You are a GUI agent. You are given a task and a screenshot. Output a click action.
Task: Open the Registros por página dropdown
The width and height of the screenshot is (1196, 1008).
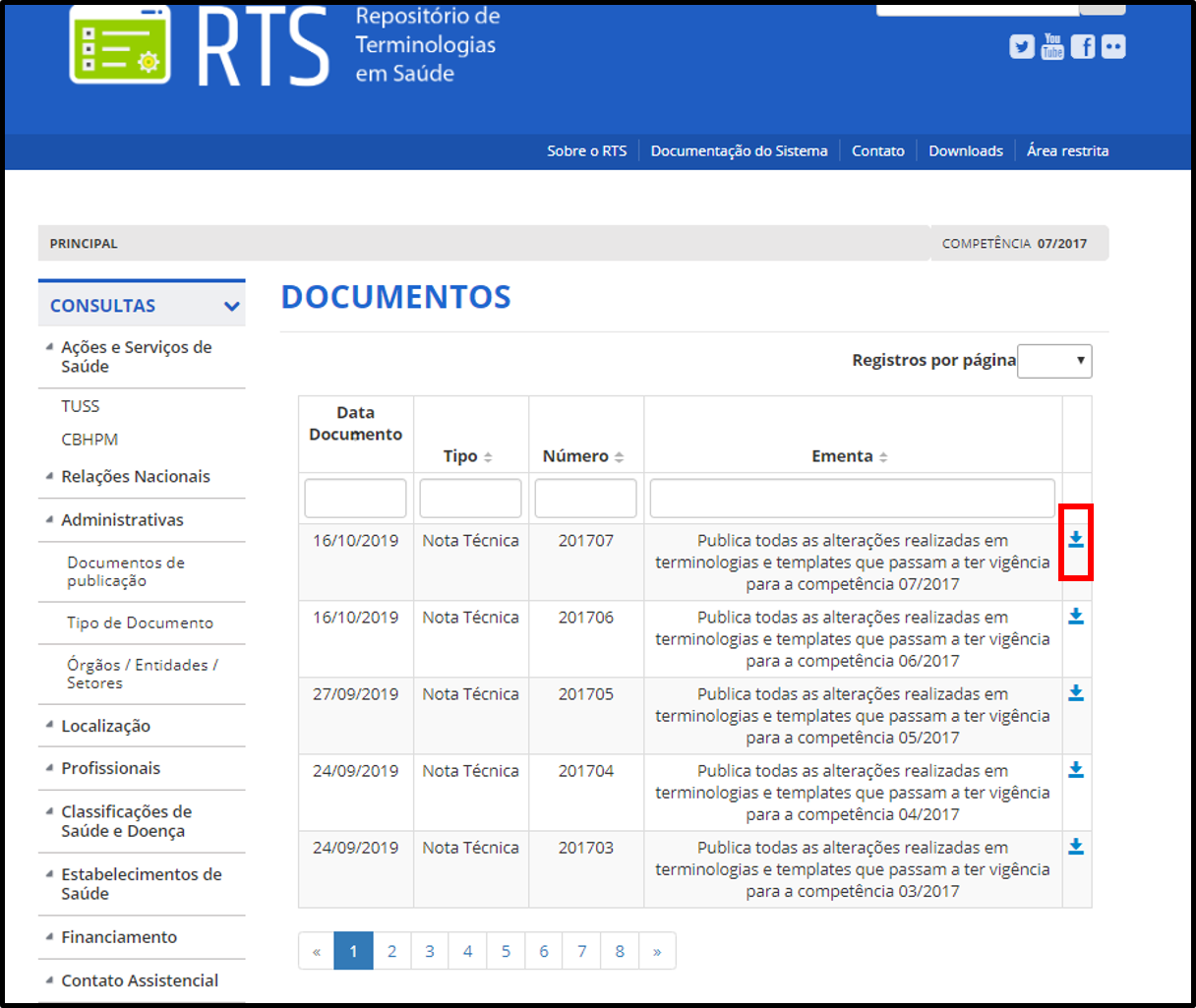1054,361
